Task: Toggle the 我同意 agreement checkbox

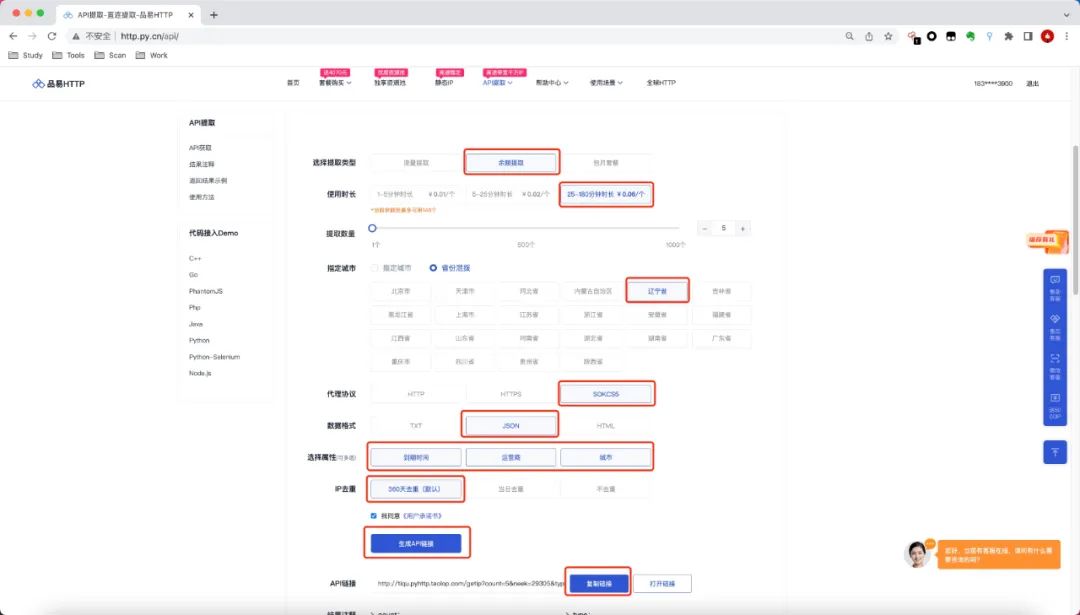Action: click(374, 516)
